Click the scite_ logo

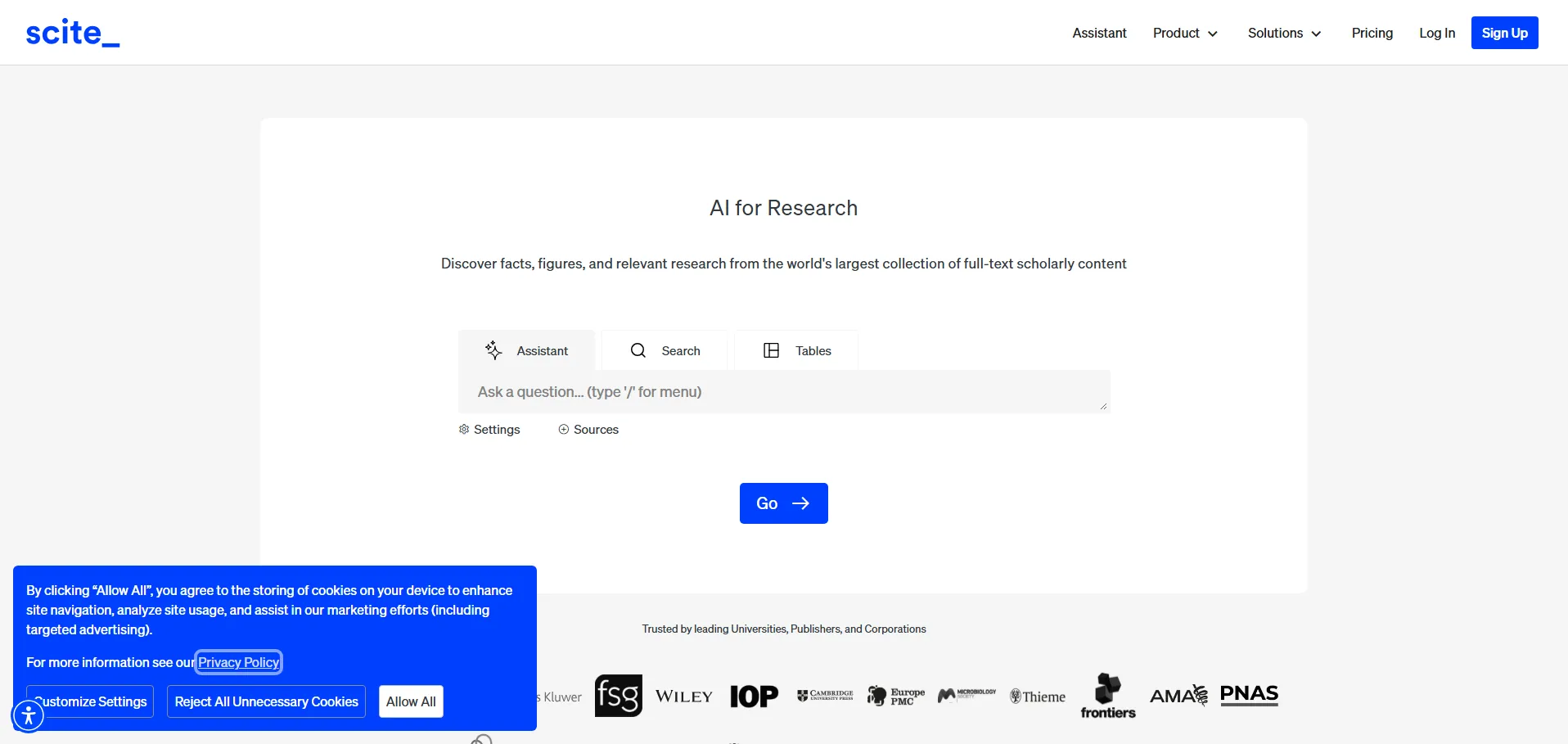pyautogui.click(x=72, y=33)
